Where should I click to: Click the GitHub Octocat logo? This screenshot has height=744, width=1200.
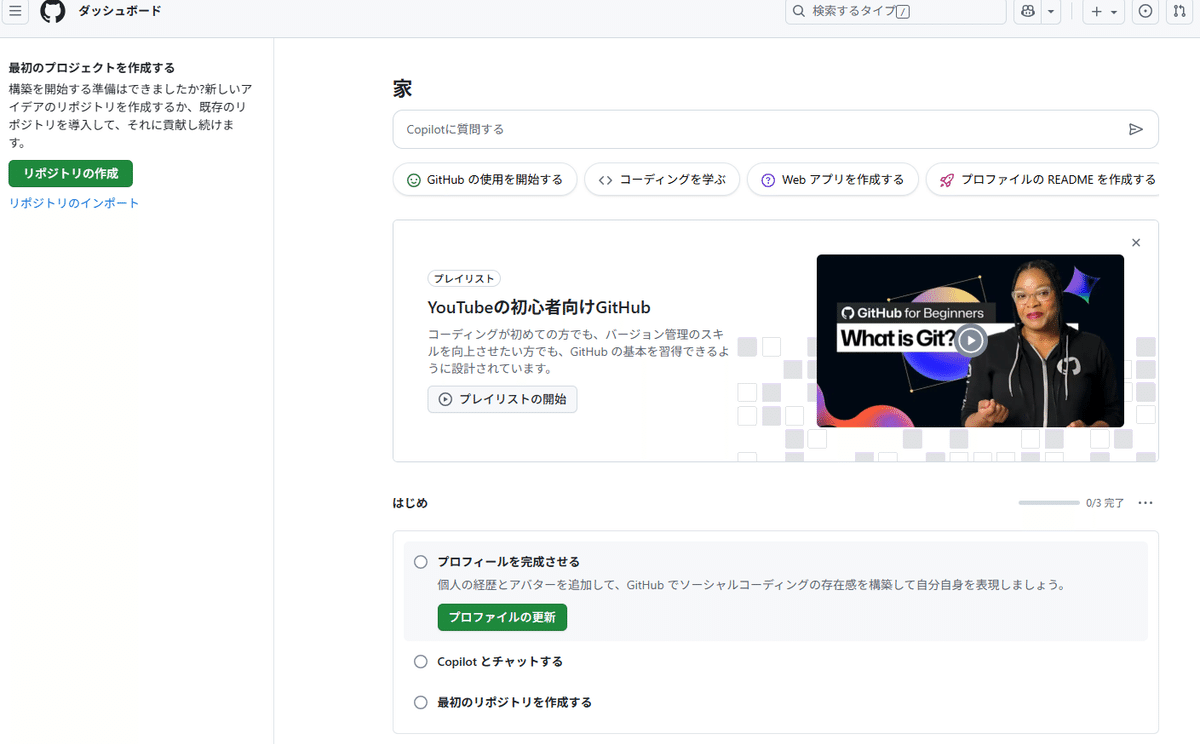click(52, 12)
